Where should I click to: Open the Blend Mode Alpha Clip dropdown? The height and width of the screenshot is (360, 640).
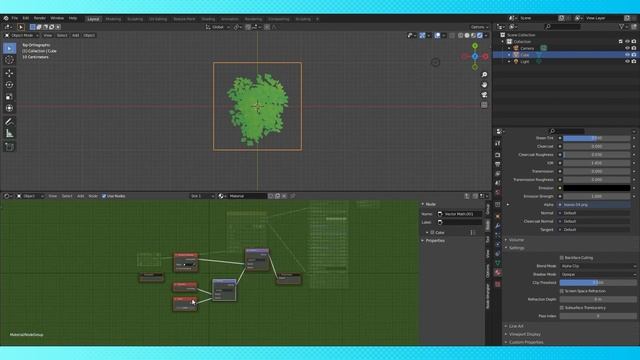pos(598,266)
